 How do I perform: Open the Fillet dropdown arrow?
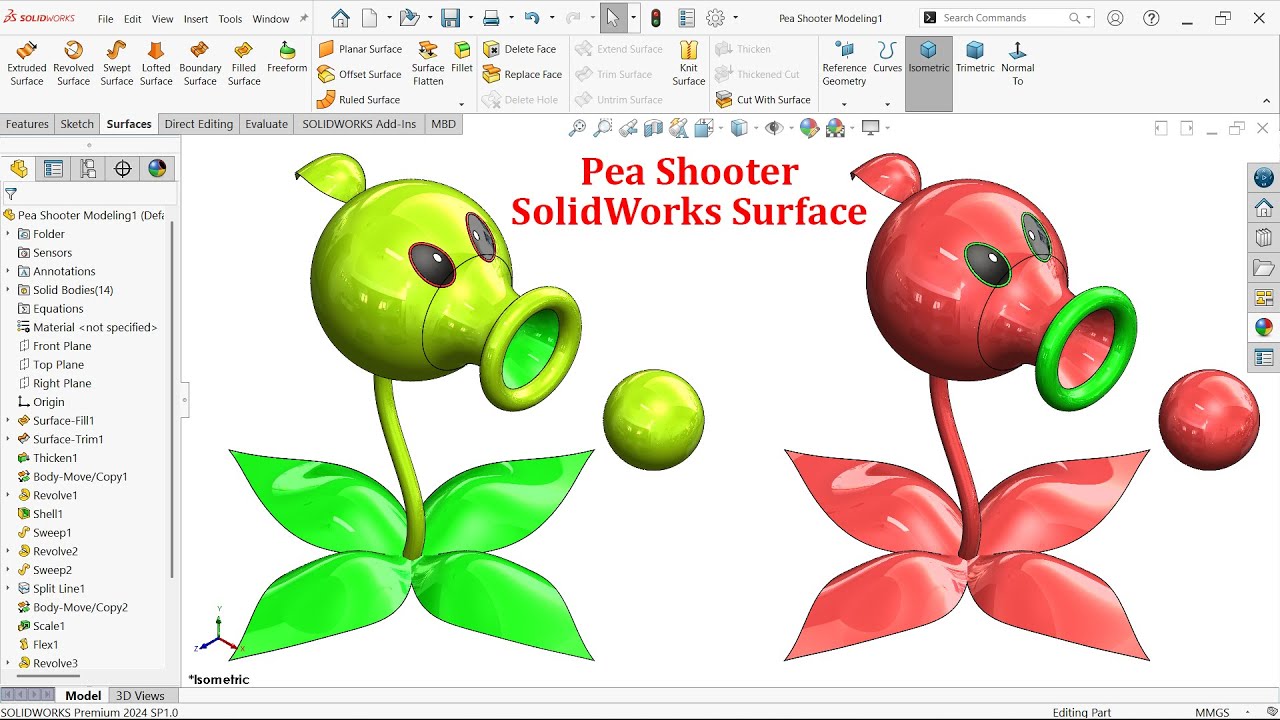462,104
